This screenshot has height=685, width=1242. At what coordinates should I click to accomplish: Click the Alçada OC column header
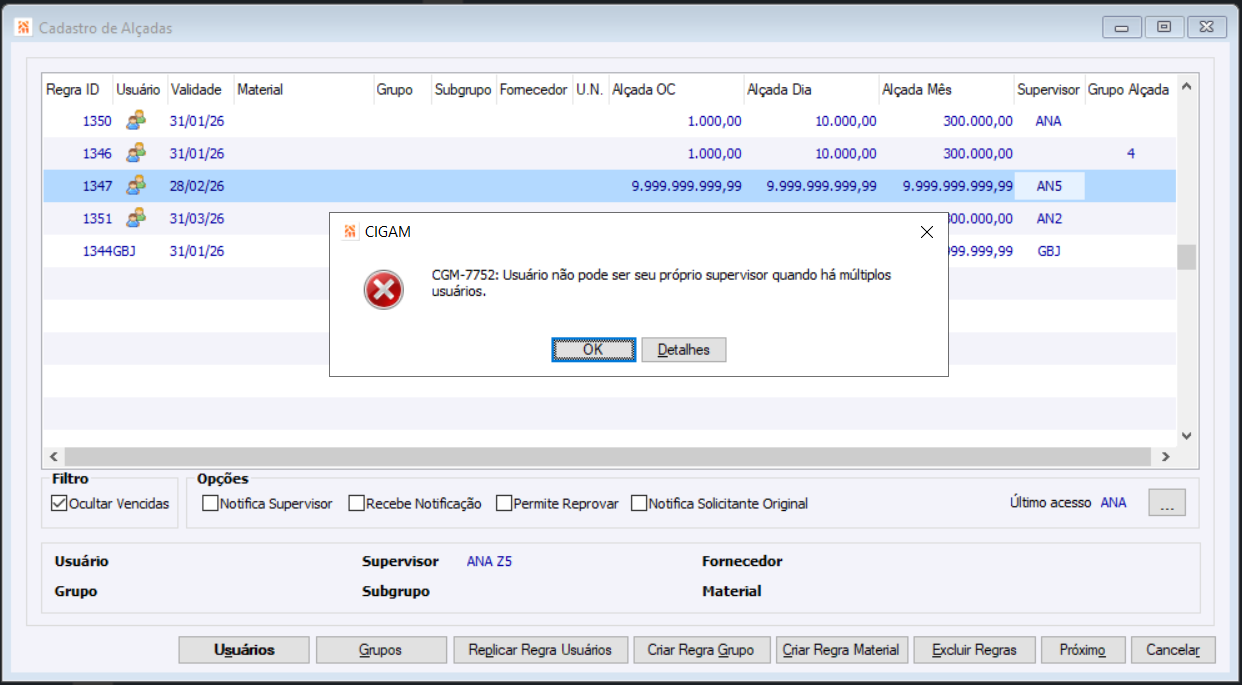coord(675,89)
